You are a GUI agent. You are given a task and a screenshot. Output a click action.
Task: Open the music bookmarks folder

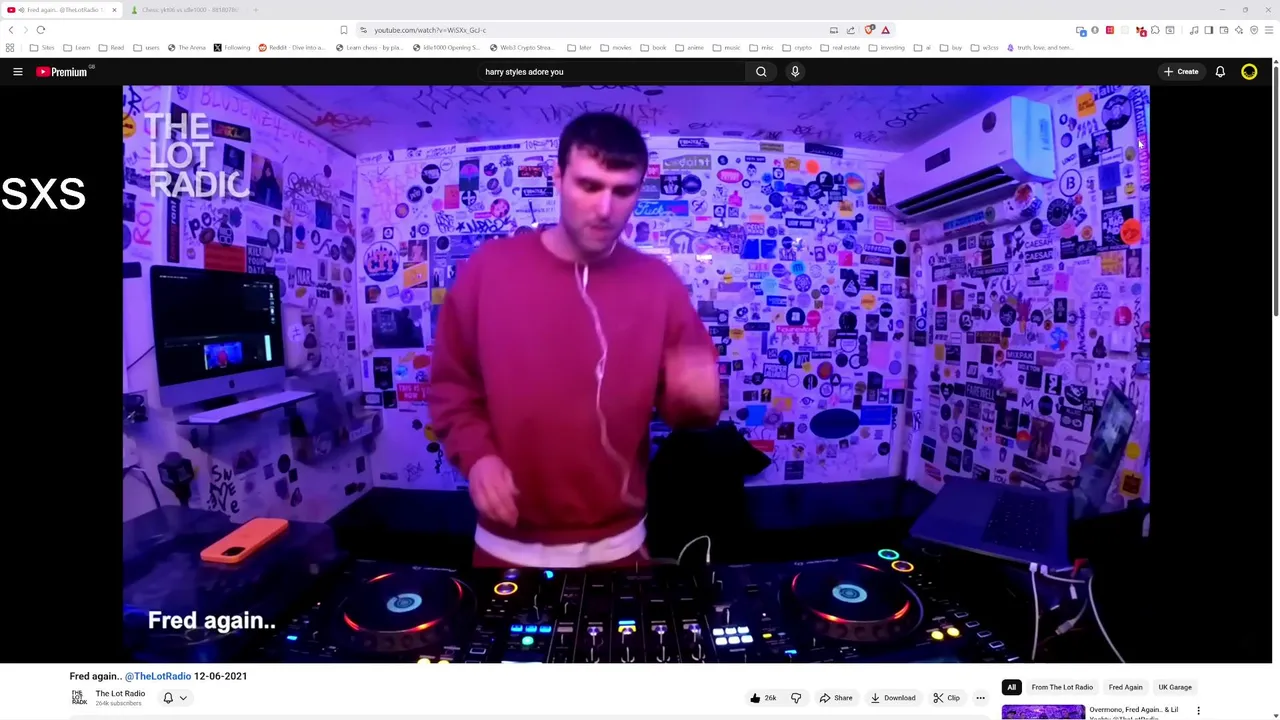click(727, 48)
